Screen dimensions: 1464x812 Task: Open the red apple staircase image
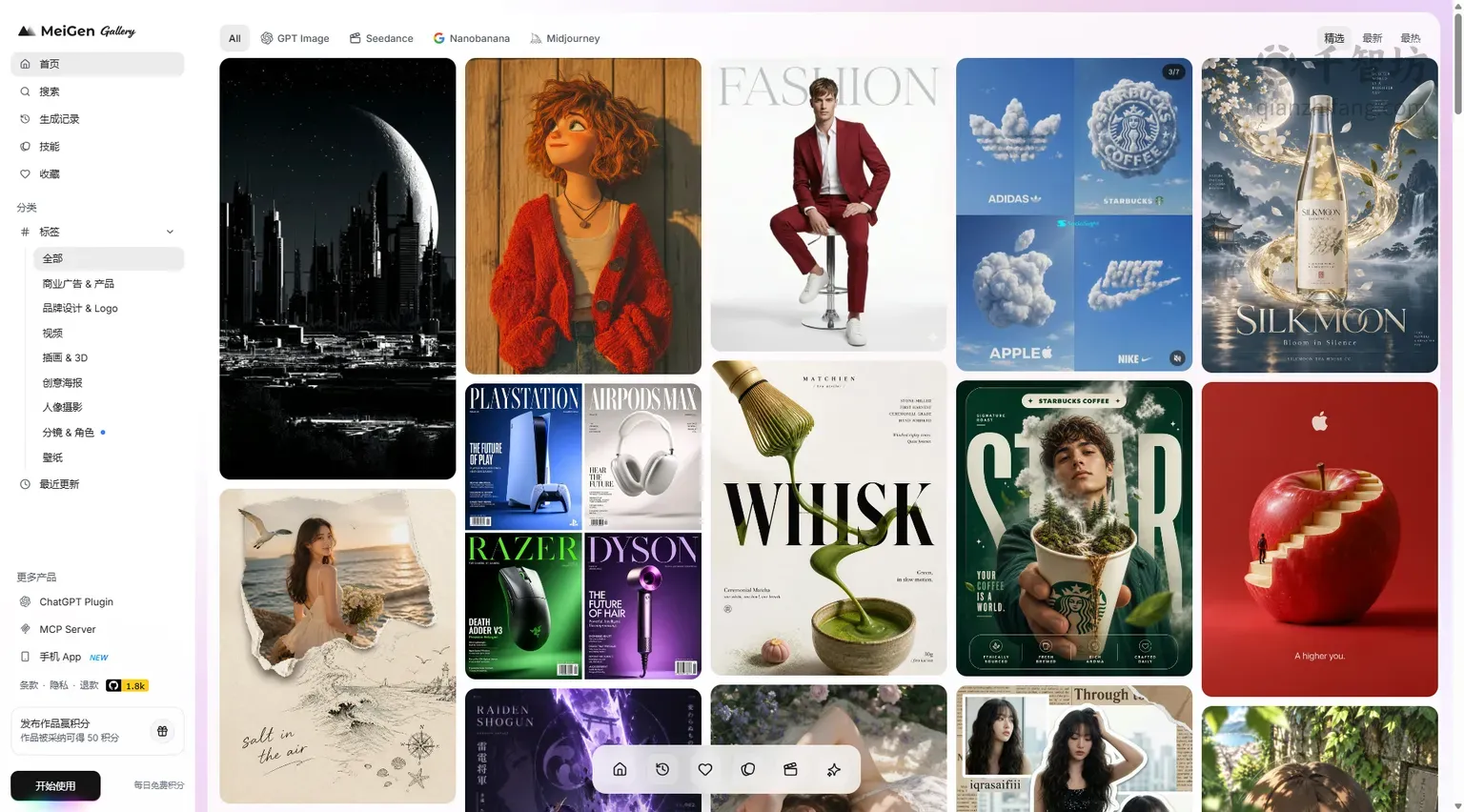1319,539
